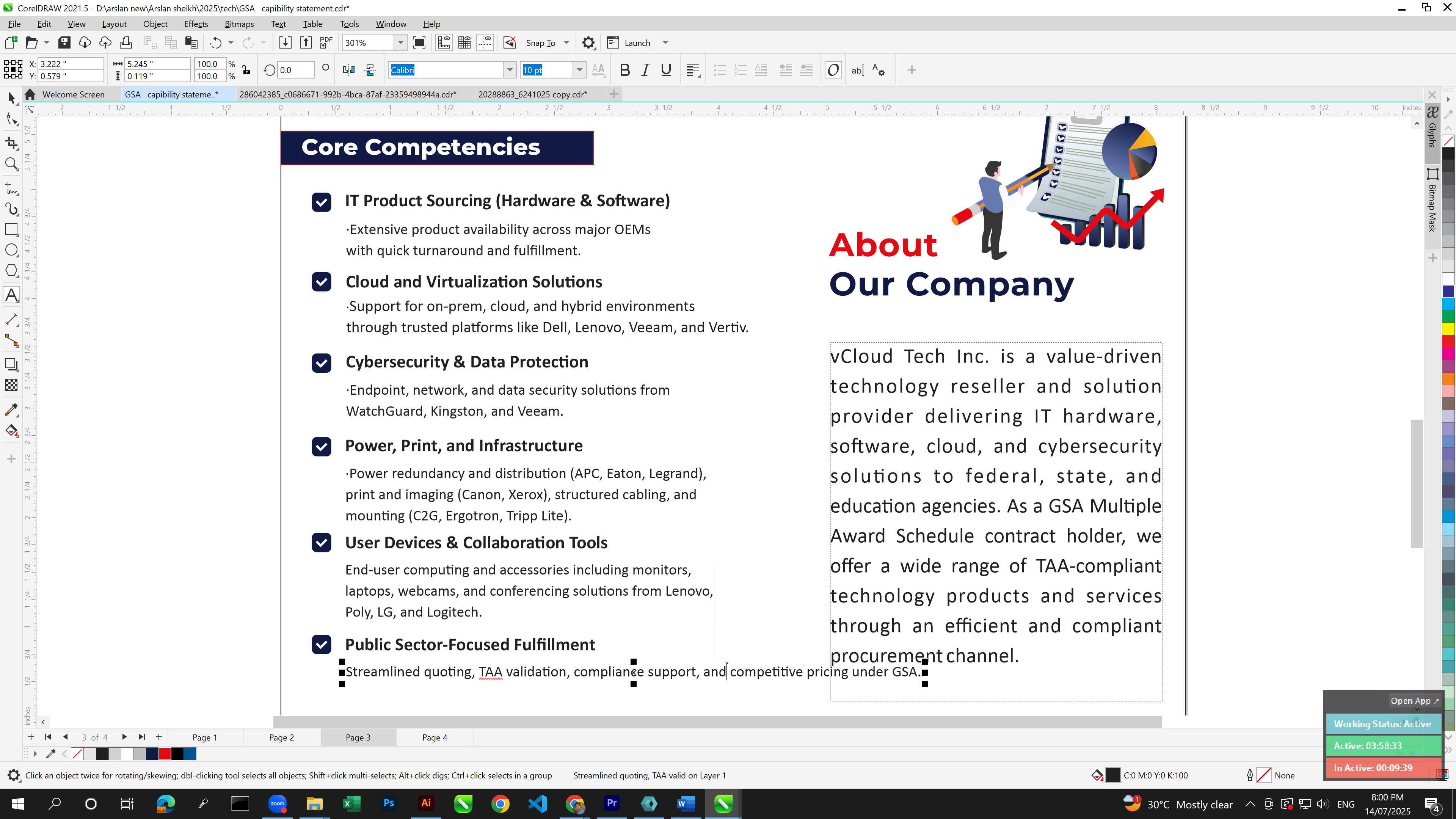Select the Freehand tool

tap(11, 188)
